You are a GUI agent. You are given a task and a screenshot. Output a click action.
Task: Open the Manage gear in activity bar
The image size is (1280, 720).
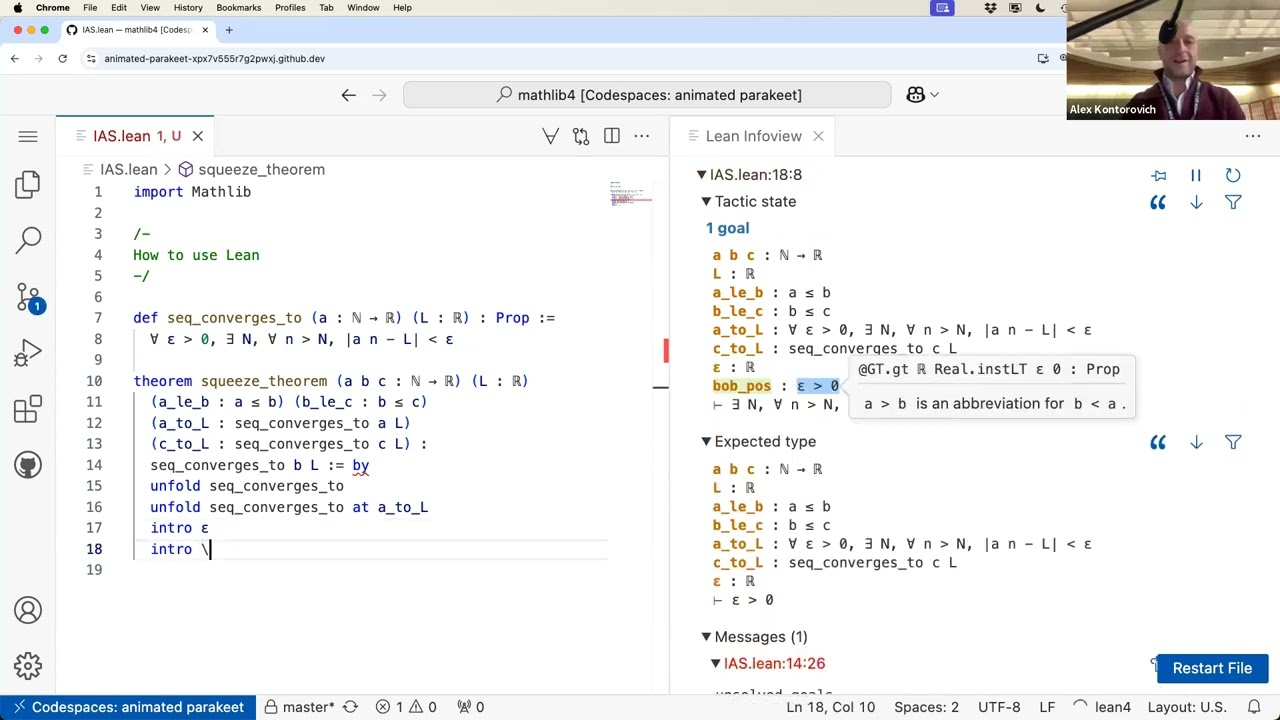click(28, 666)
